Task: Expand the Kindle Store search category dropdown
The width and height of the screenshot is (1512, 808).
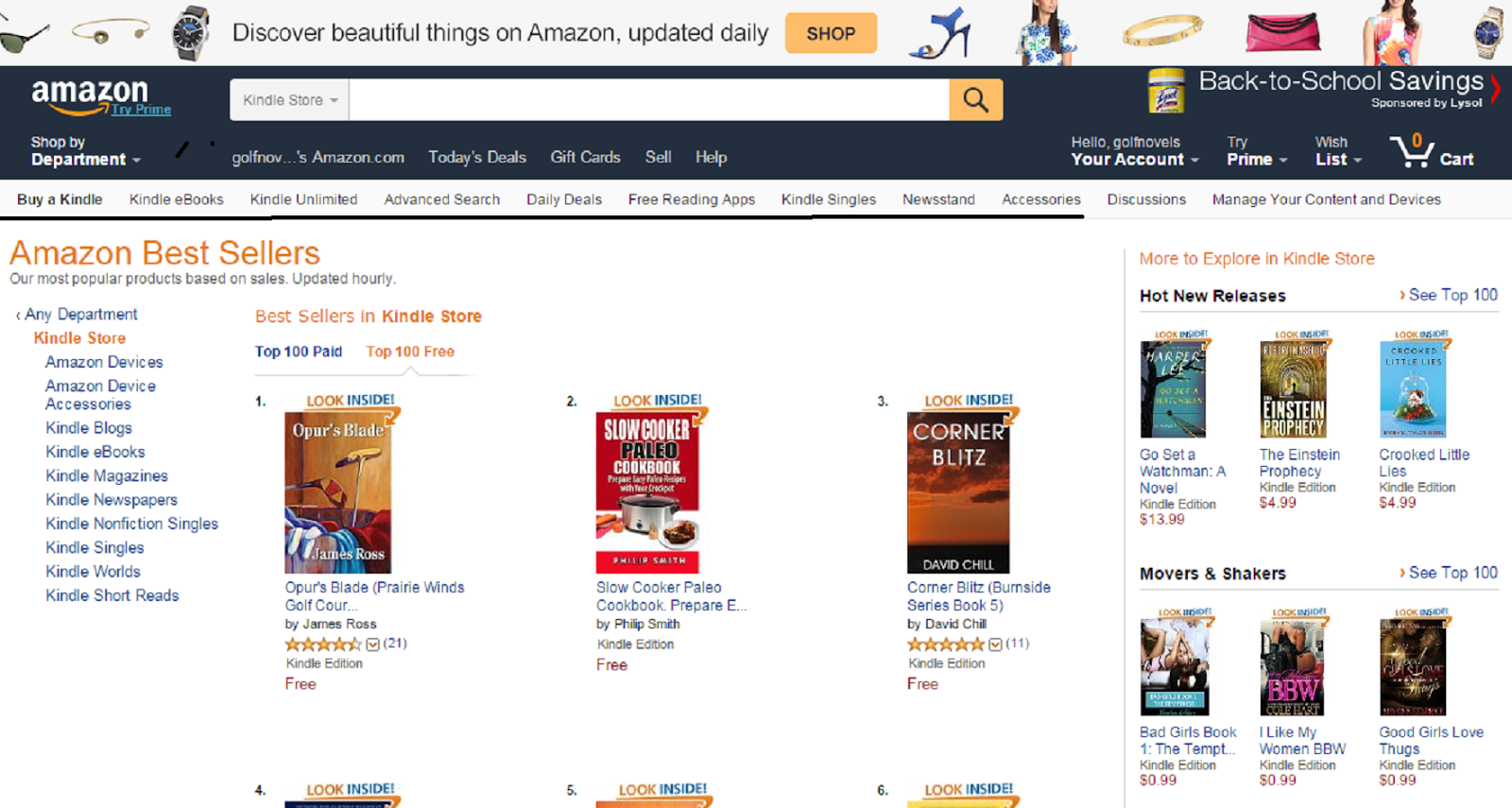Action: (289, 99)
